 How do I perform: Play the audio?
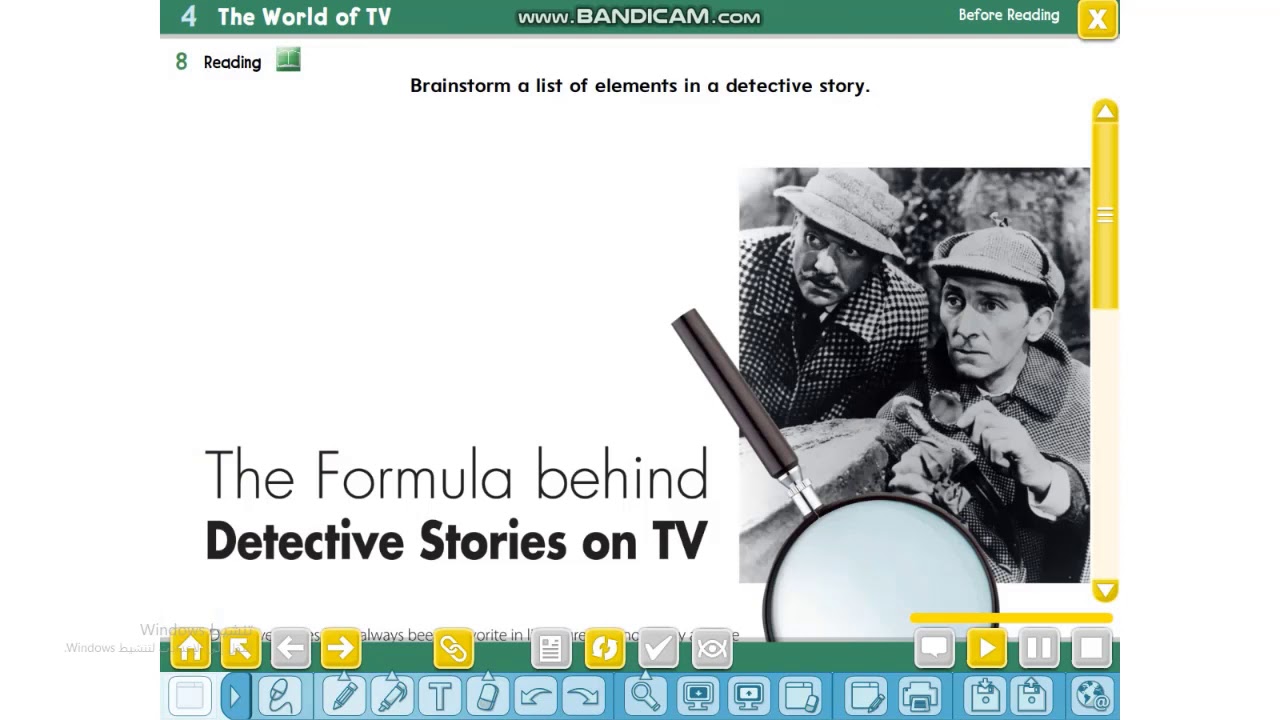coord(986,649)
